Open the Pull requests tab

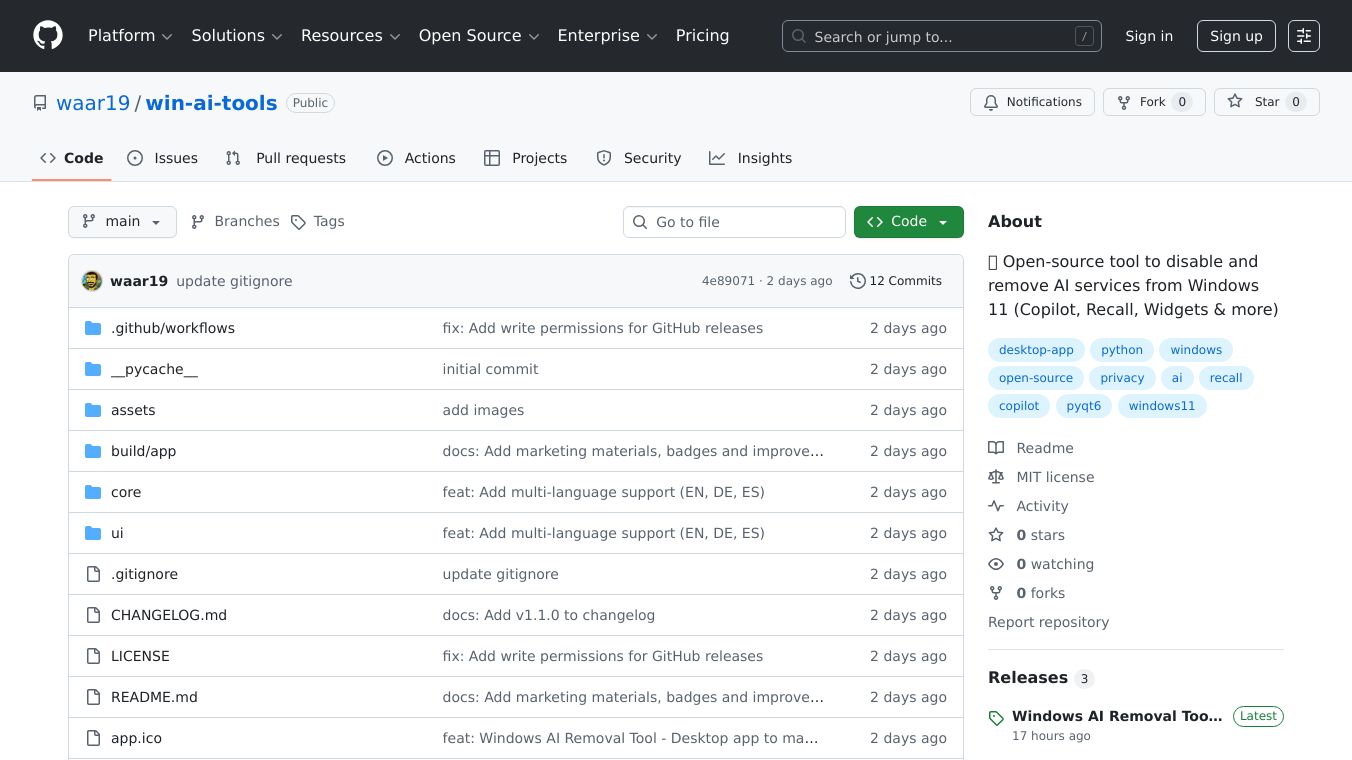(286, 158)
